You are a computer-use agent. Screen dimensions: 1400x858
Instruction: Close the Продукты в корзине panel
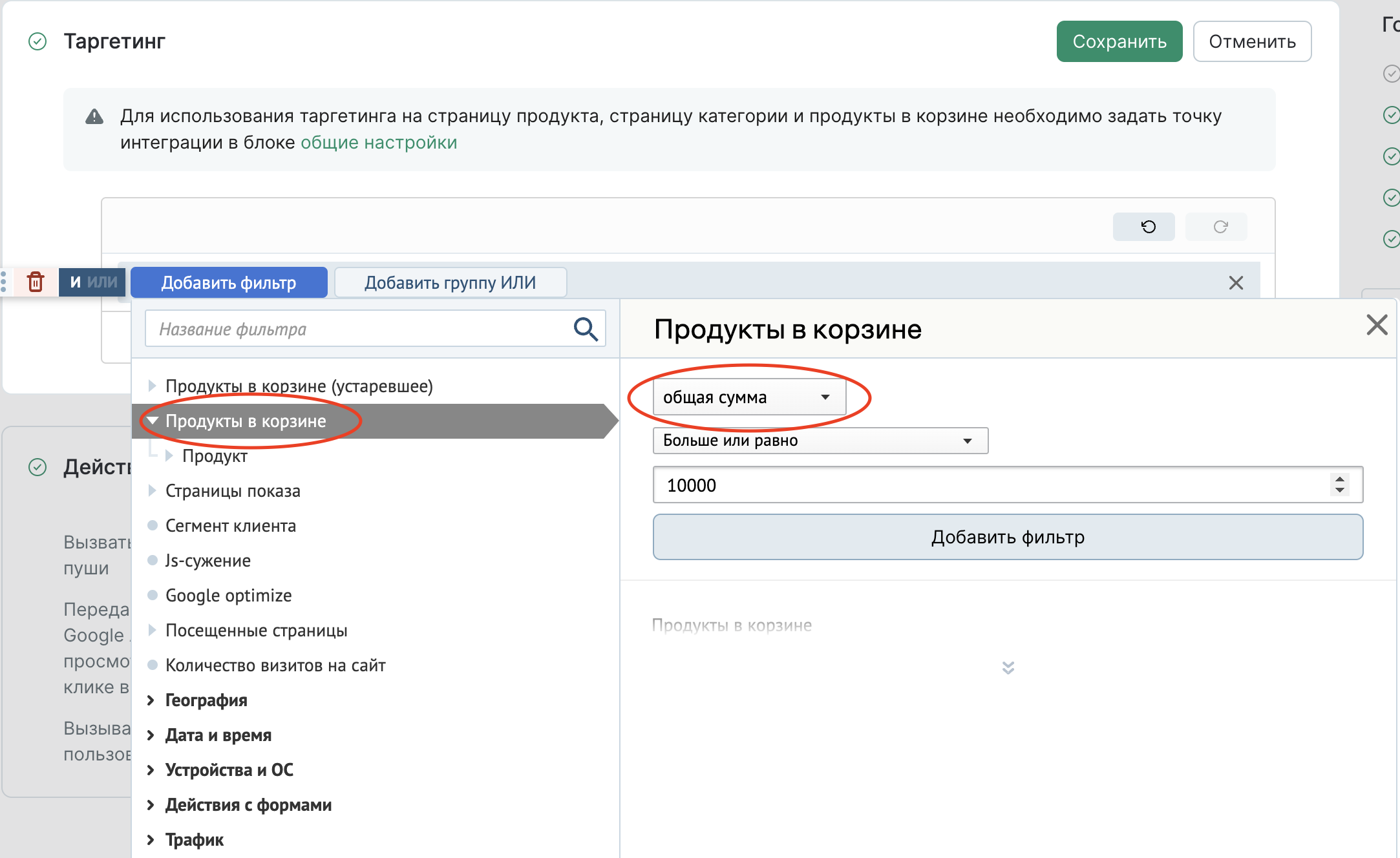pos(1377,324)
